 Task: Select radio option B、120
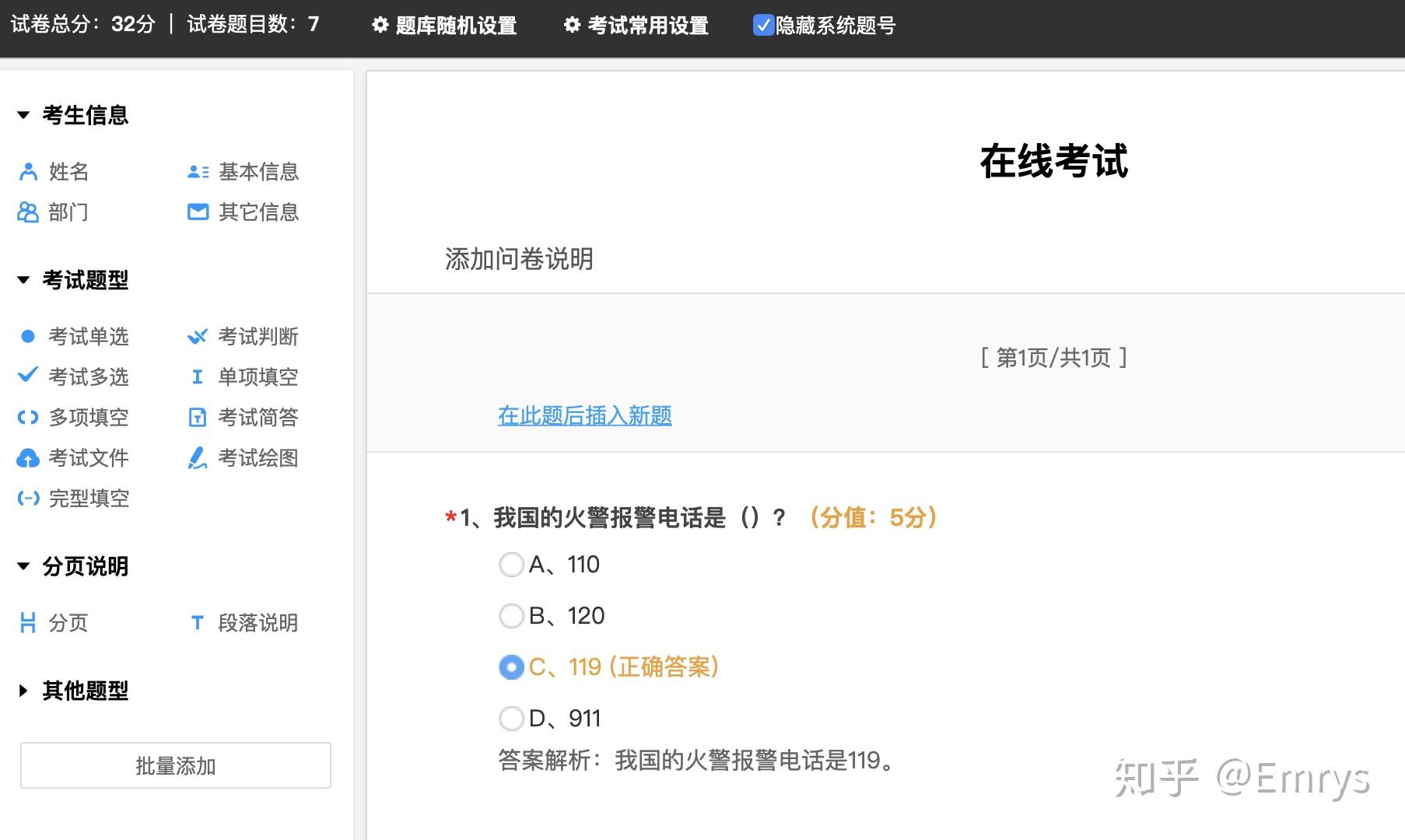tap(511, 616)
